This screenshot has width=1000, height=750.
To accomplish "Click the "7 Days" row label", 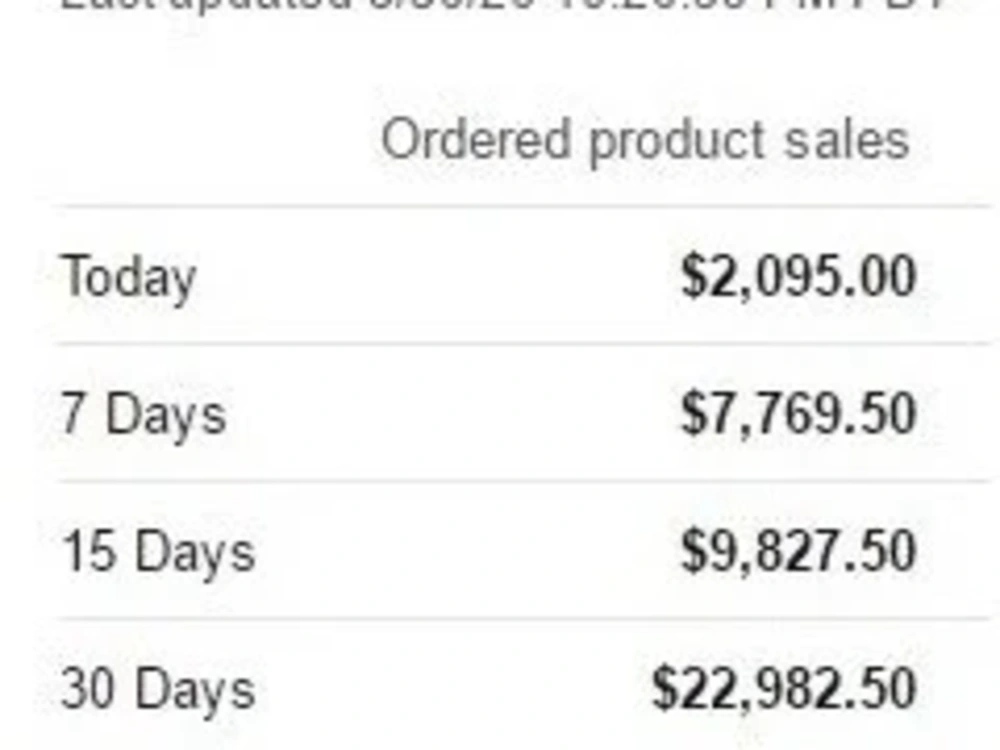I will pos(143,414).
